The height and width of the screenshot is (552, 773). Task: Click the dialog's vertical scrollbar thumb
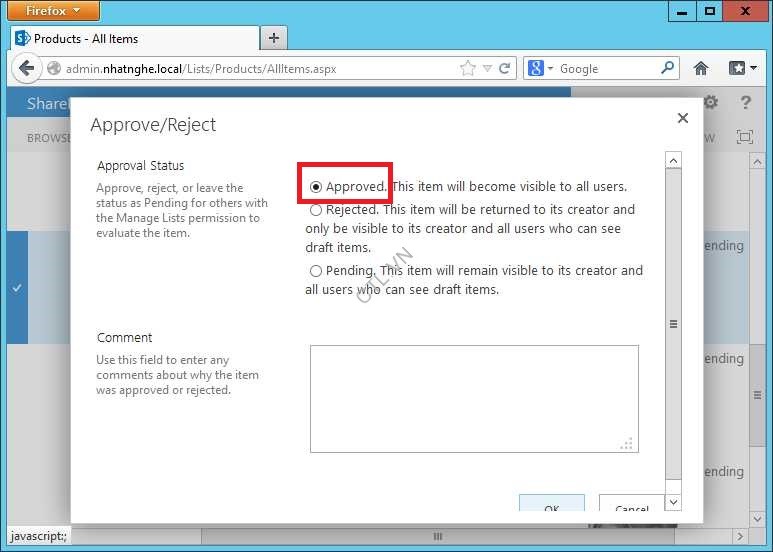[x=673, y=324]
